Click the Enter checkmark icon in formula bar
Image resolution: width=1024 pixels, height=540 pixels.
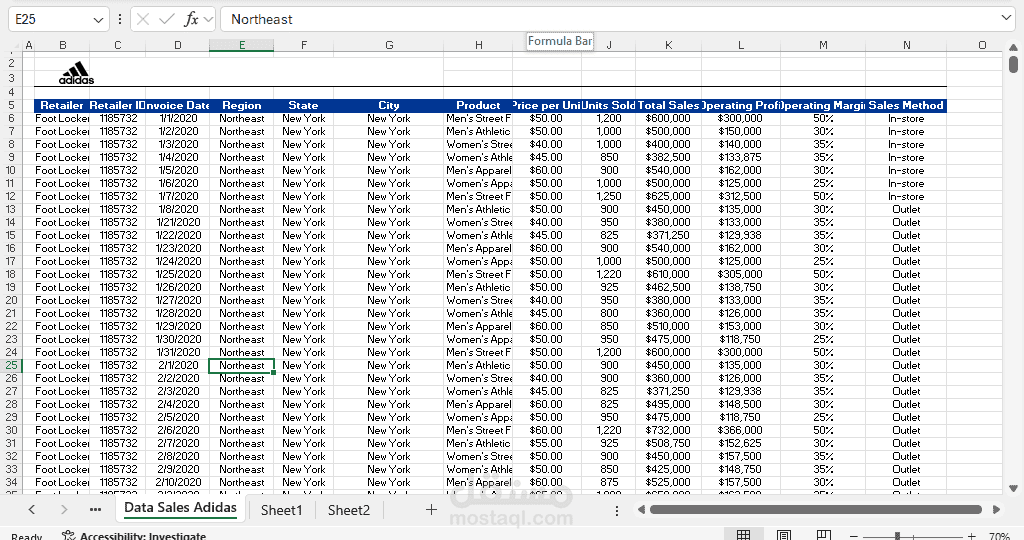[167, 20]
